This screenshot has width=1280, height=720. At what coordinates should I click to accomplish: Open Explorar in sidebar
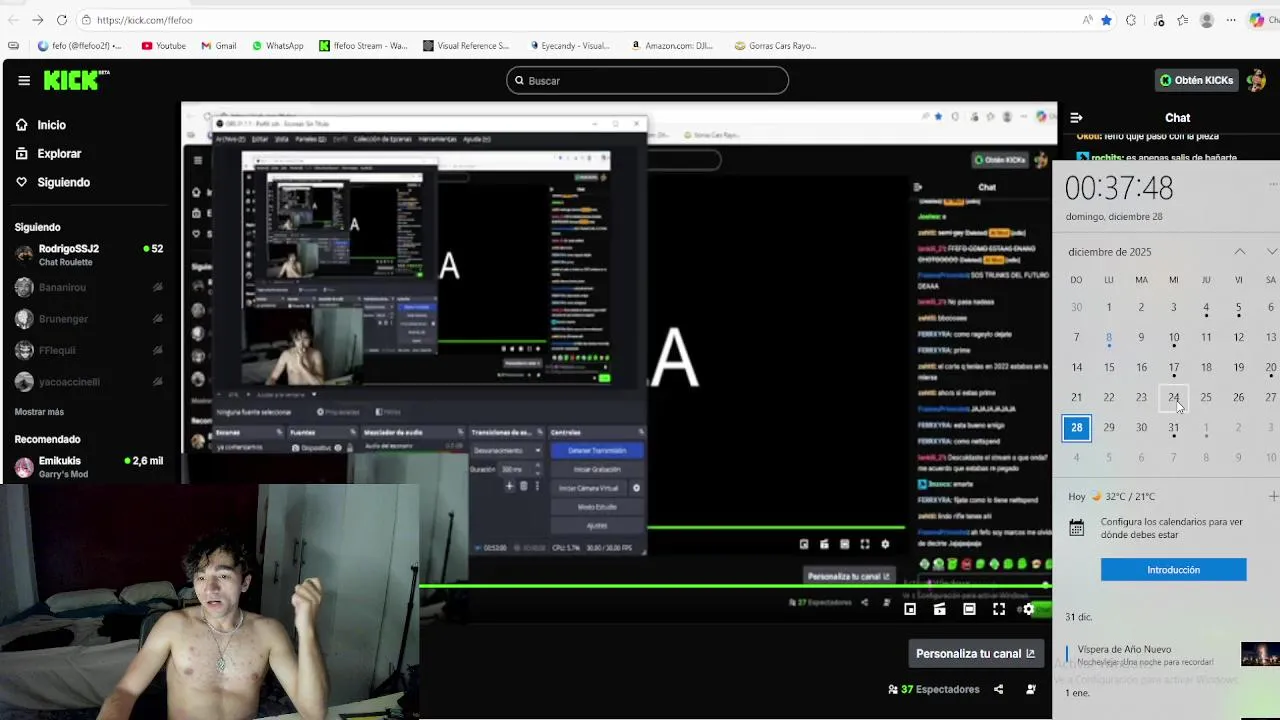(x=48, y=154)
